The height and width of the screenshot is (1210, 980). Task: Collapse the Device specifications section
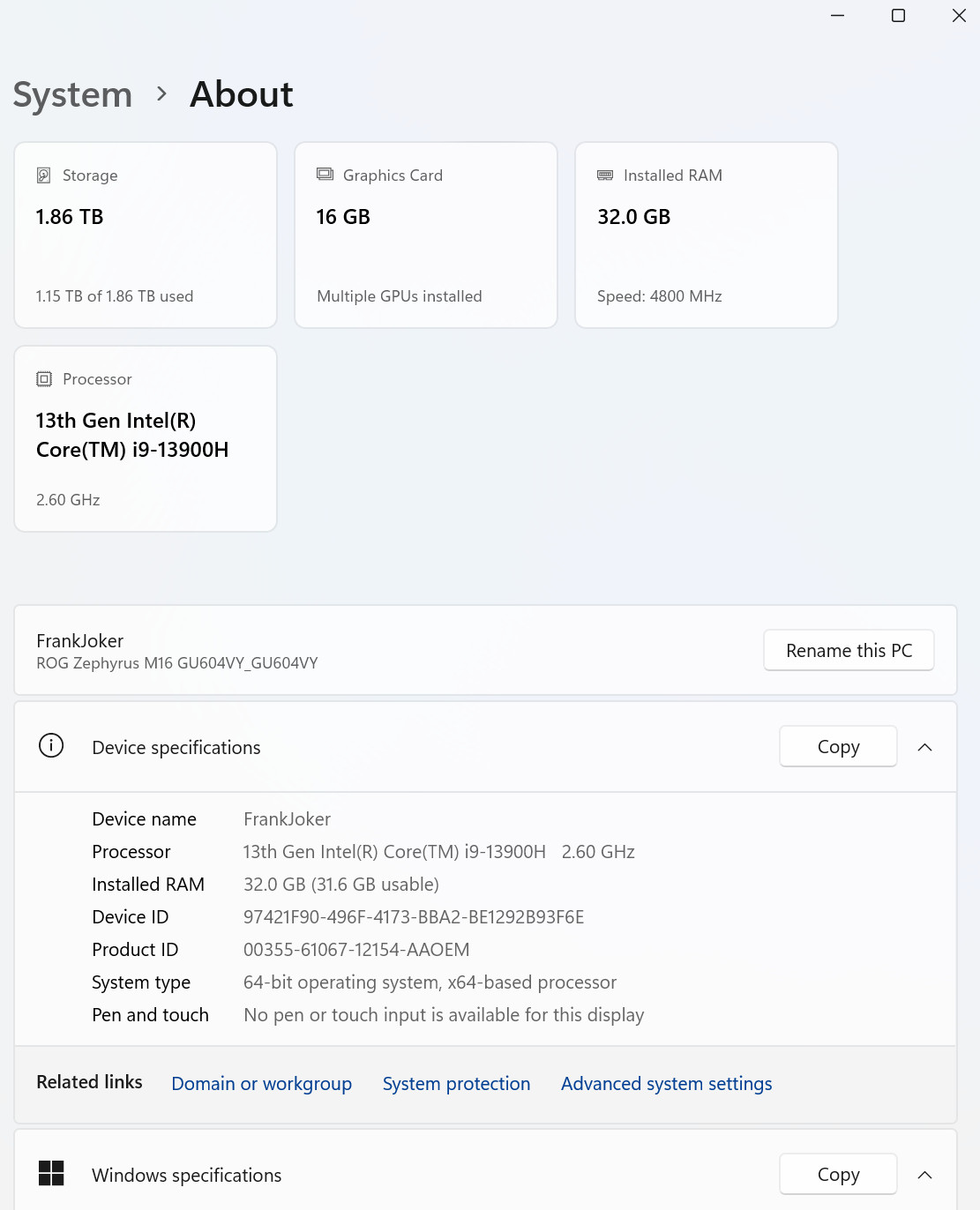click(x=924, y=747)
